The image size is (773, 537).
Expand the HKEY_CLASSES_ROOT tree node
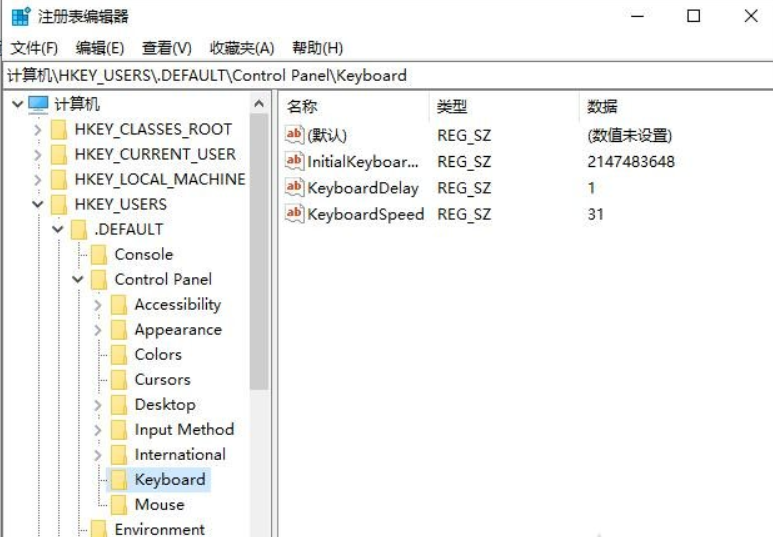[37, 130]
